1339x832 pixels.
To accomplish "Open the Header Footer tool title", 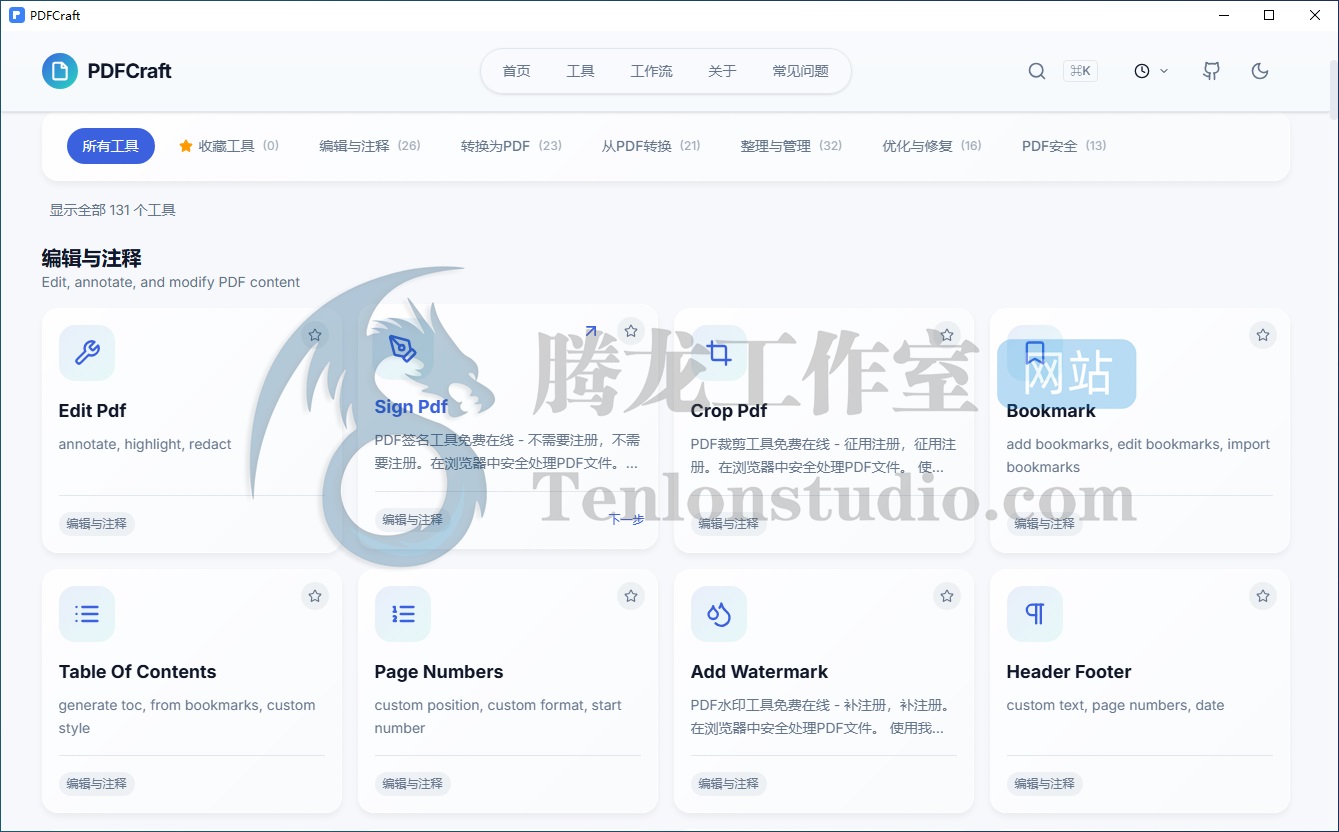I will click(1069, 672).
